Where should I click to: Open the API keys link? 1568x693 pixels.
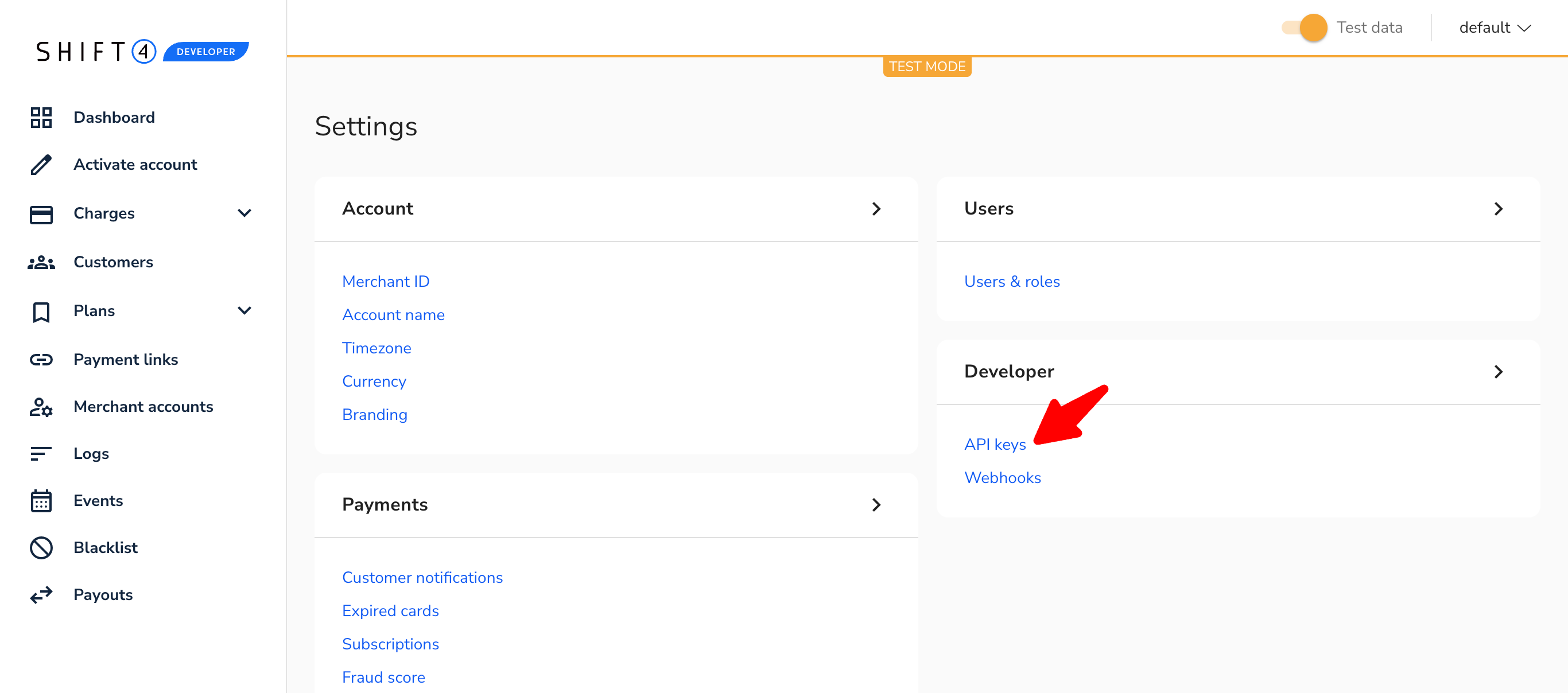pyautogui.click(x=995, y=445)
